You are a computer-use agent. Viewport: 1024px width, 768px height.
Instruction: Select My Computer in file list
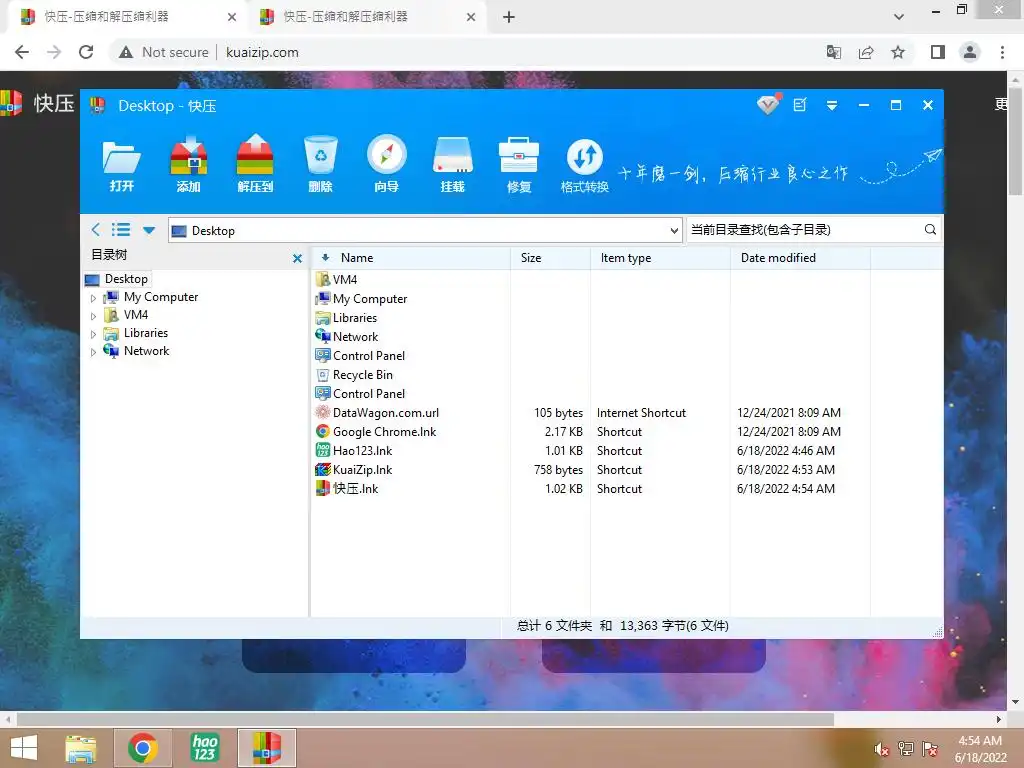pyautogui.click(x=361, y=298)
